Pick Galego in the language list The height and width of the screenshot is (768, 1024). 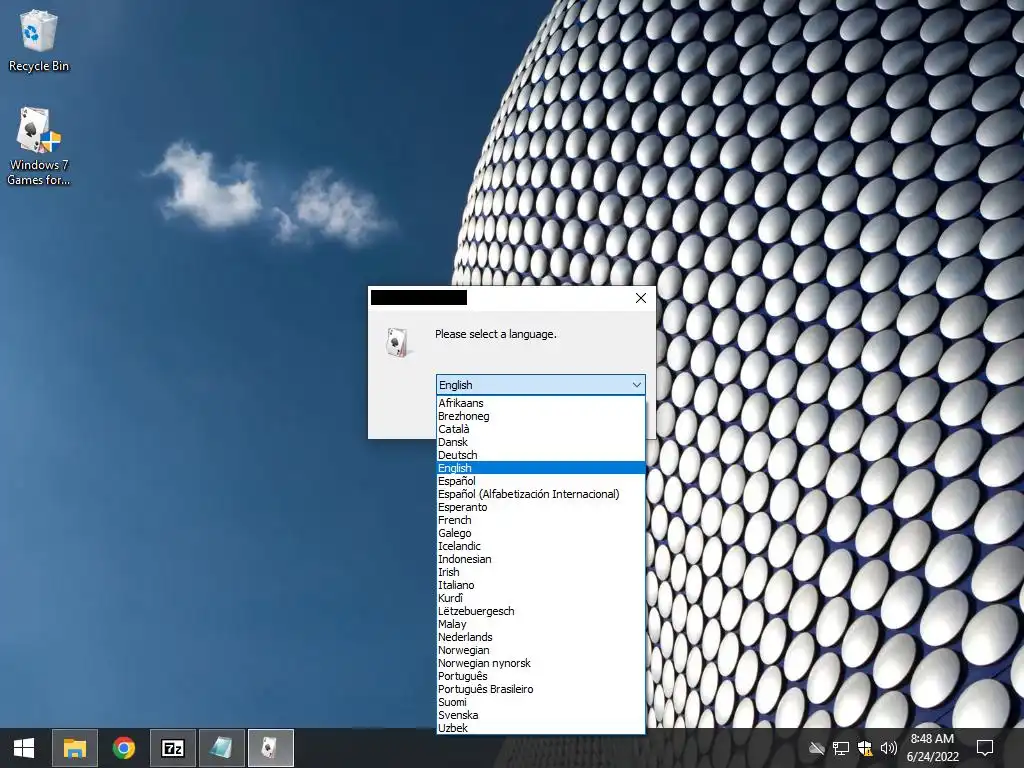pos(541,533)
